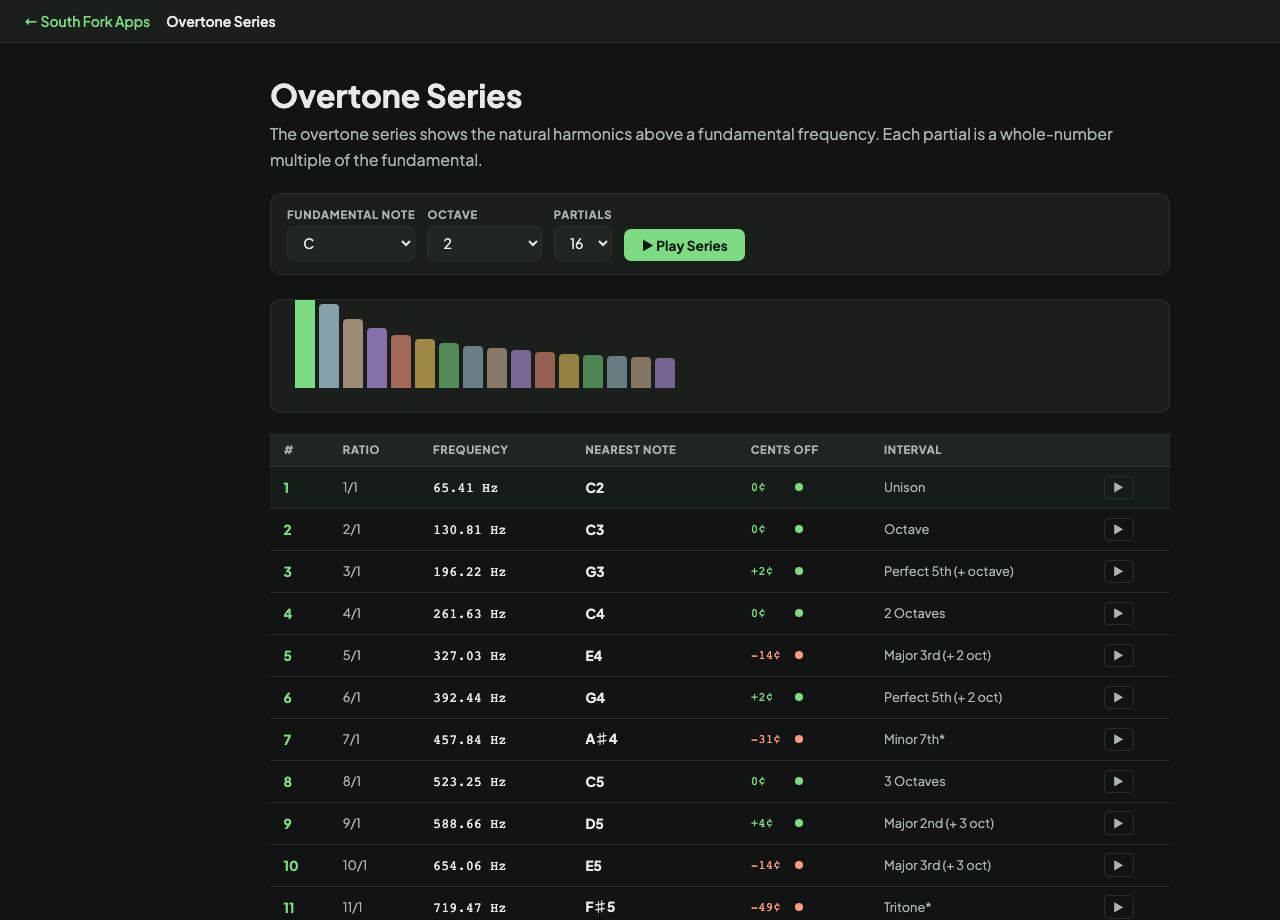Click the Major 2nd (+ 3 oct) text
This screenshot has width=1280, height=920.
[x=939, y=823]
